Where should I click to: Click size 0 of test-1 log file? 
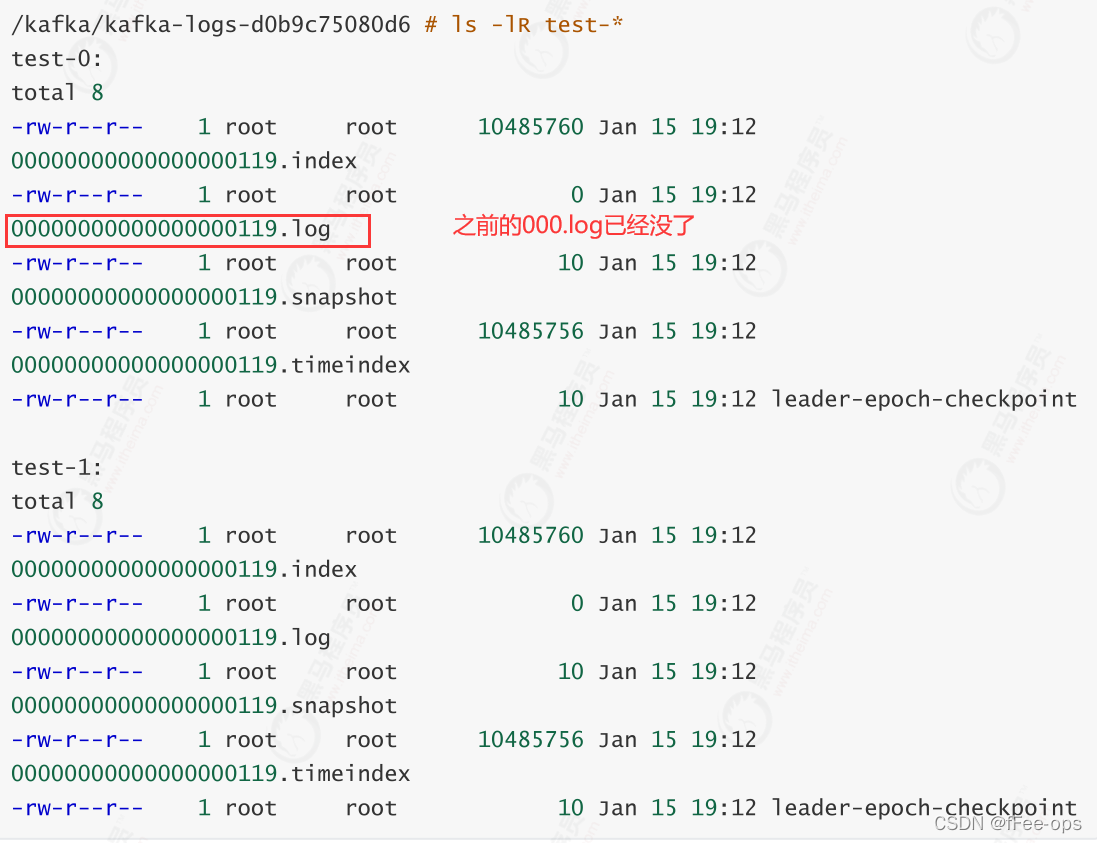576,603
